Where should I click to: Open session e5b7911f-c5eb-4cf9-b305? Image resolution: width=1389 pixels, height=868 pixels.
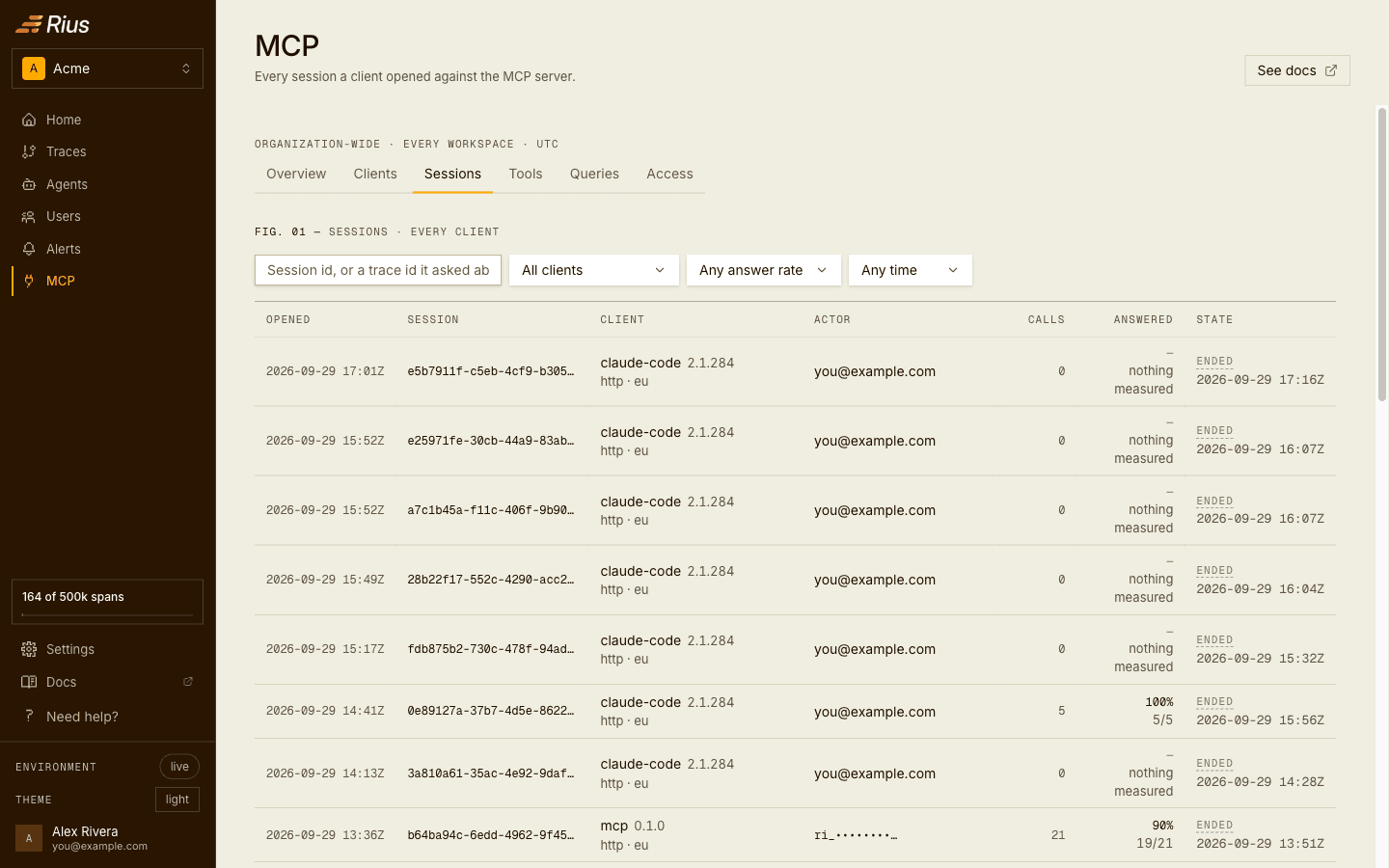[x=490, y=371]
